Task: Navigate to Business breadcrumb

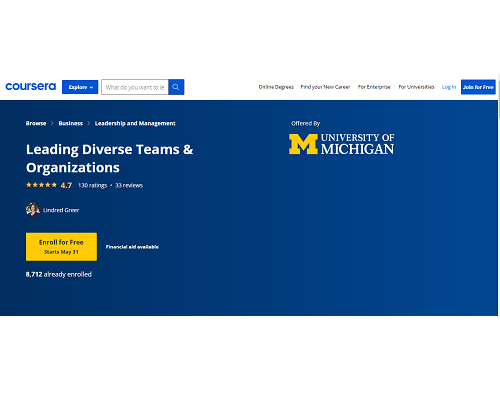Action: 71,123
